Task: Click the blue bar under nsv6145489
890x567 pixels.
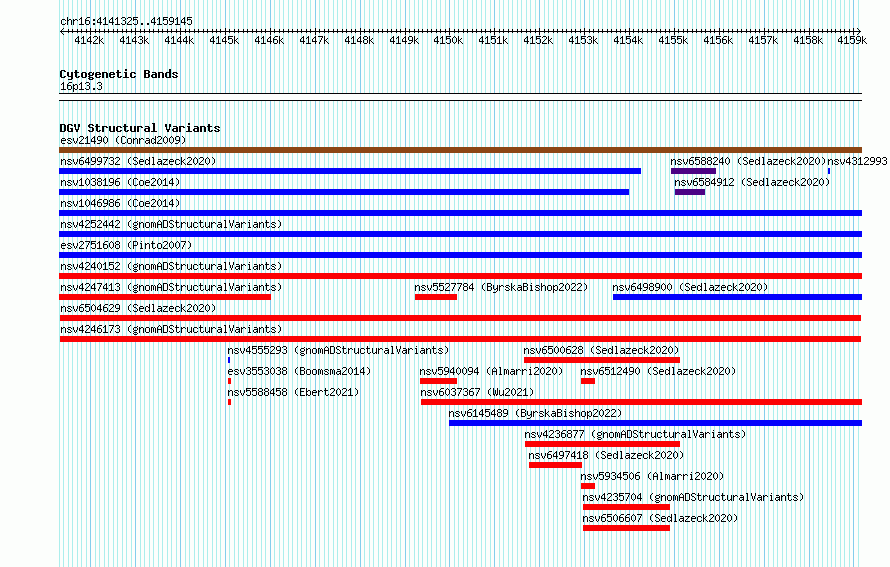Action: coord(656,423)
